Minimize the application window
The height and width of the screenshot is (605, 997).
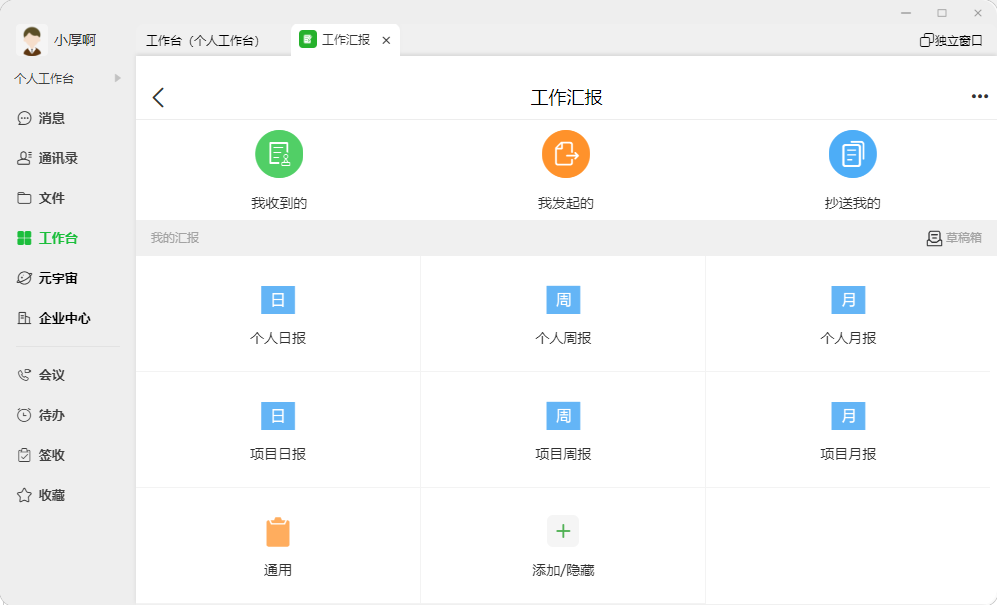click(x=906, y=13)
